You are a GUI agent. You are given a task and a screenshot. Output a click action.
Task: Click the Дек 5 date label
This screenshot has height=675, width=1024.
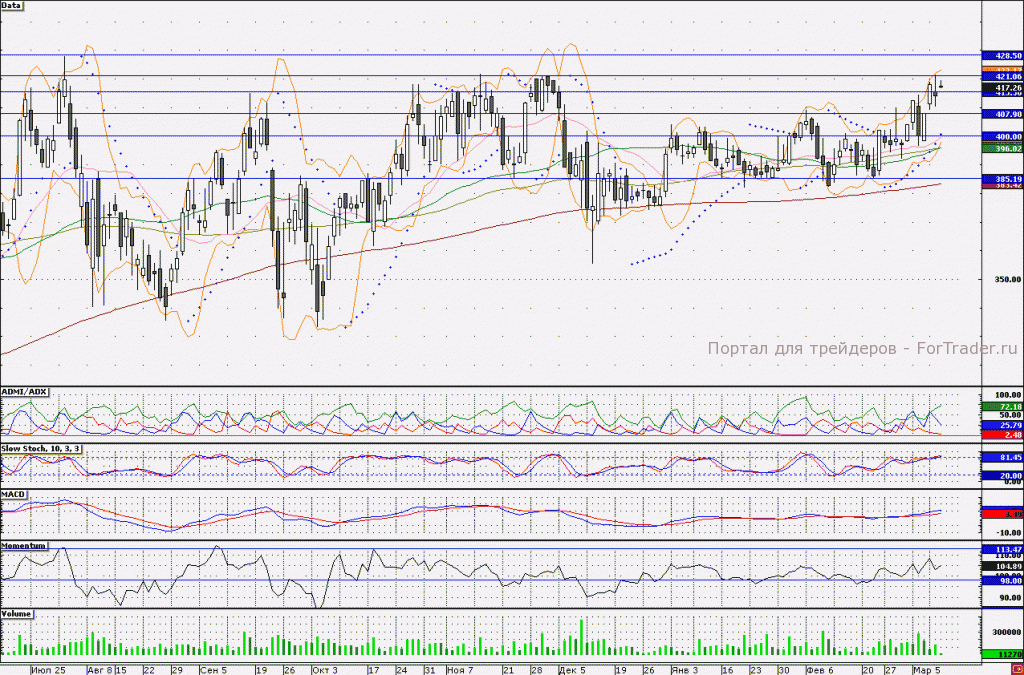pyautogui.click(x=573, y=670)
